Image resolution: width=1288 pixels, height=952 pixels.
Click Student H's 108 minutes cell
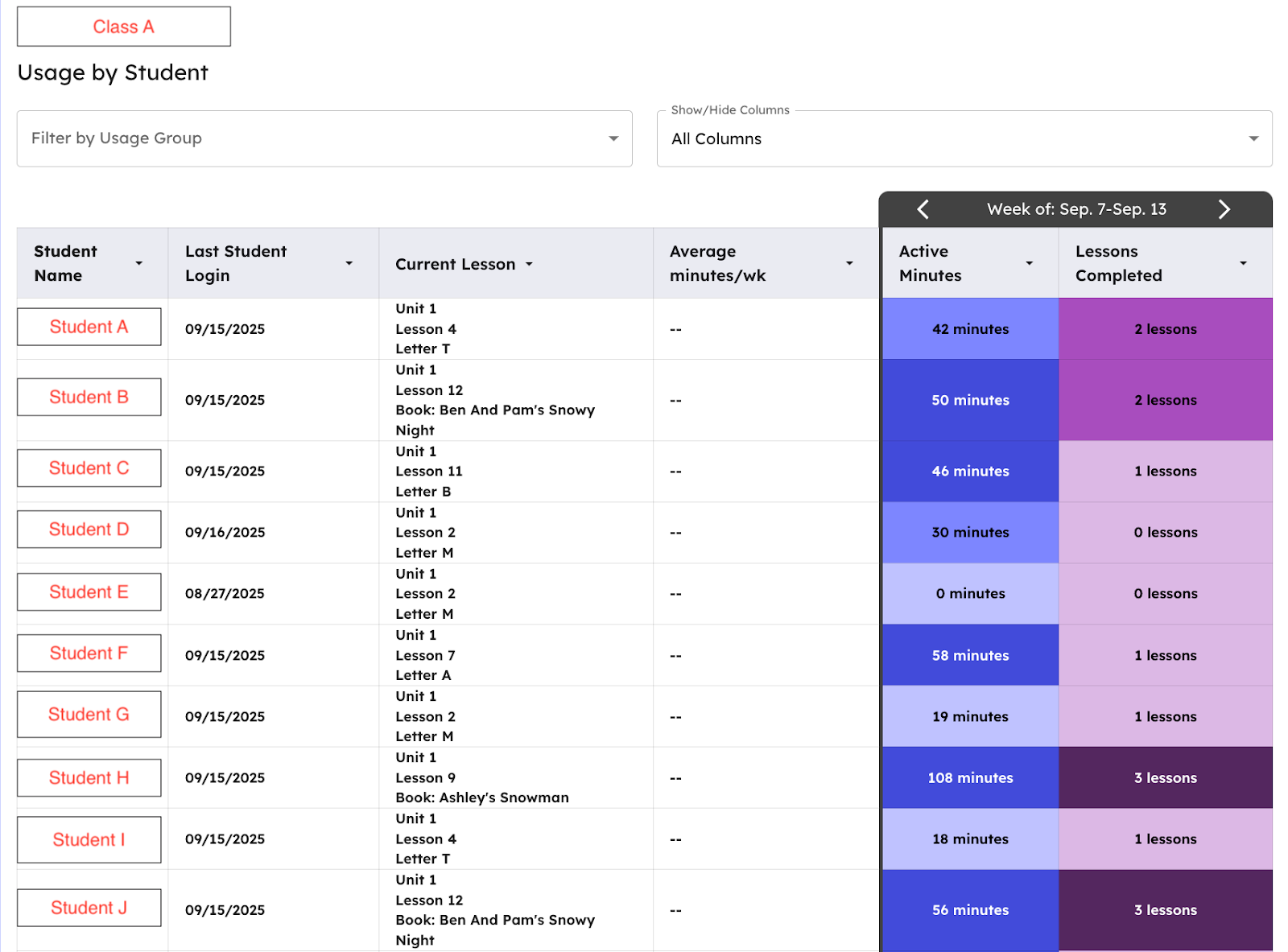[x=970, y=778]
